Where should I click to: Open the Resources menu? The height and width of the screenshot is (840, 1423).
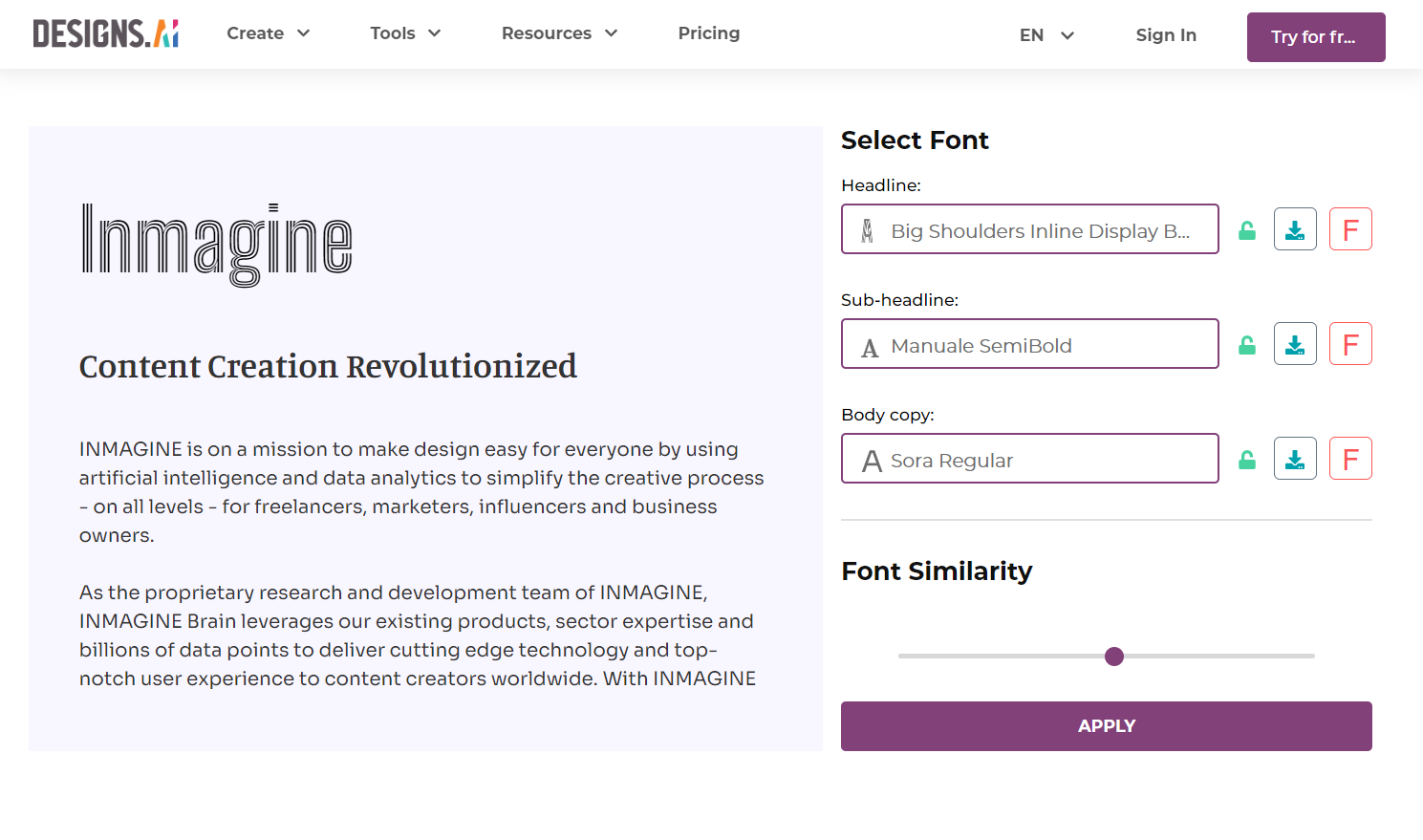click(559, 32)
